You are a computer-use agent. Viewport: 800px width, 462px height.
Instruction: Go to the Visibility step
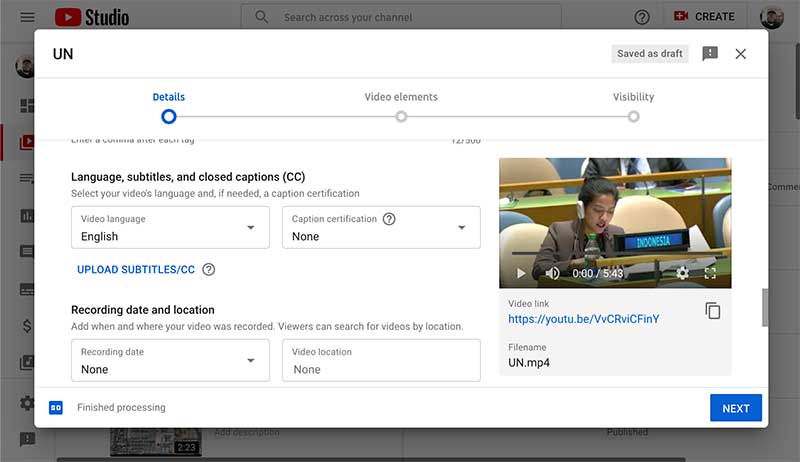tap(633, 97)
